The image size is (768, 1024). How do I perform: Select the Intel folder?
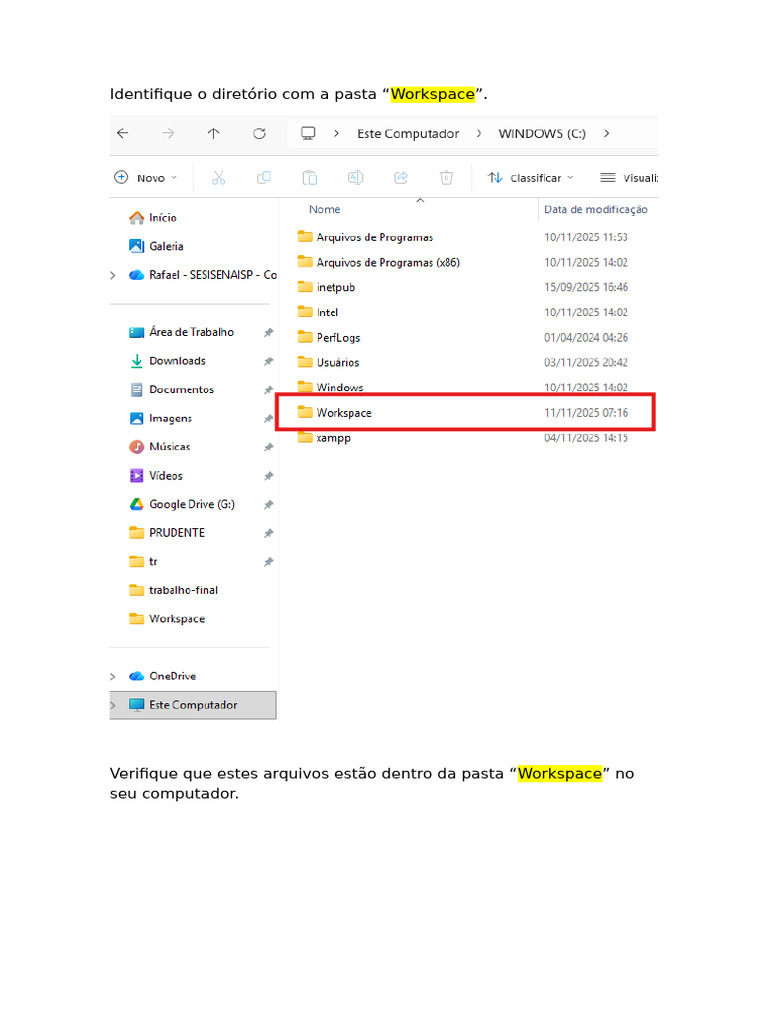pos(318,313)
